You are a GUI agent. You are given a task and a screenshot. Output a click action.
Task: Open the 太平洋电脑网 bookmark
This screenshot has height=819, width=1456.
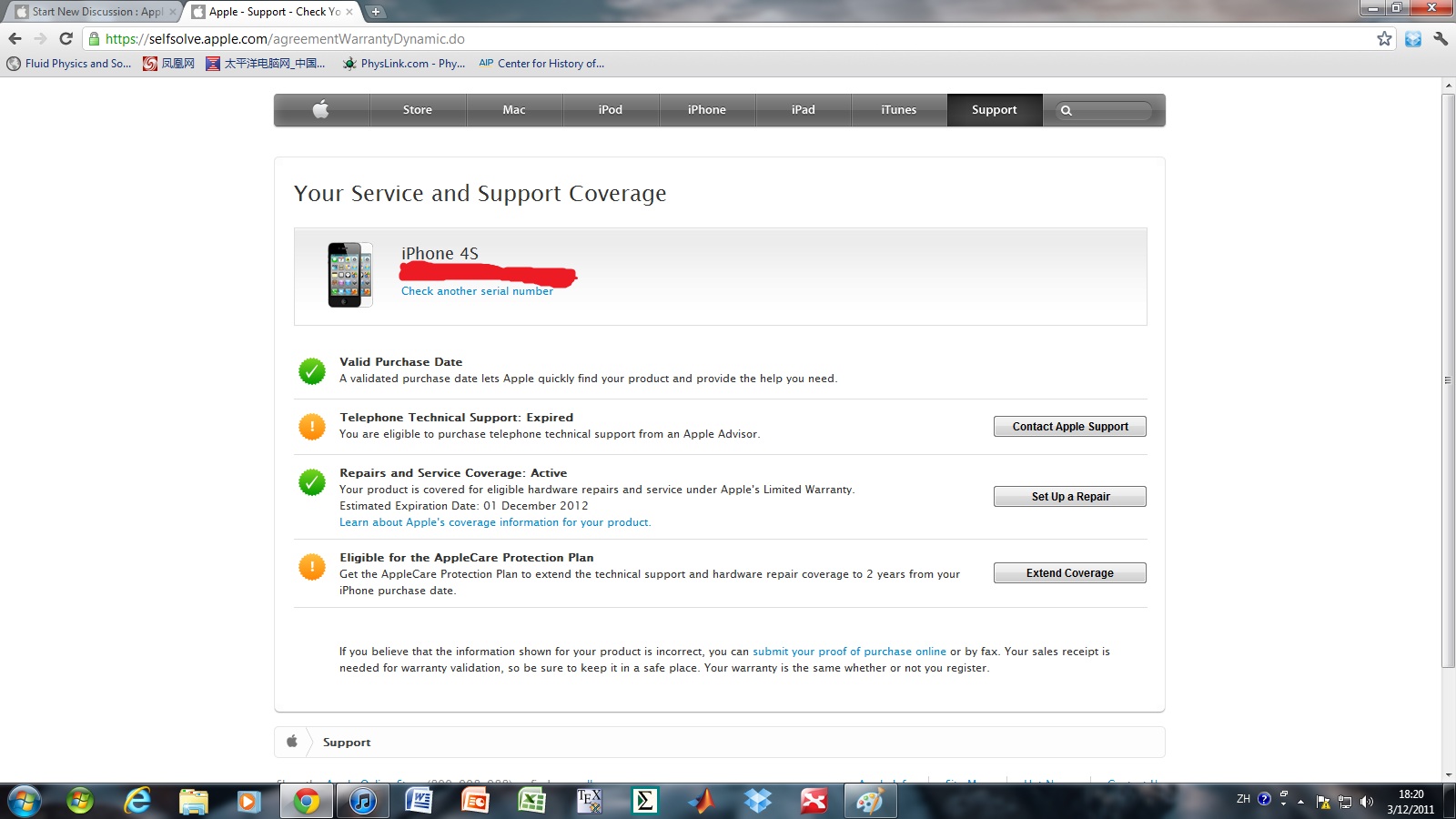coord(266,64)
